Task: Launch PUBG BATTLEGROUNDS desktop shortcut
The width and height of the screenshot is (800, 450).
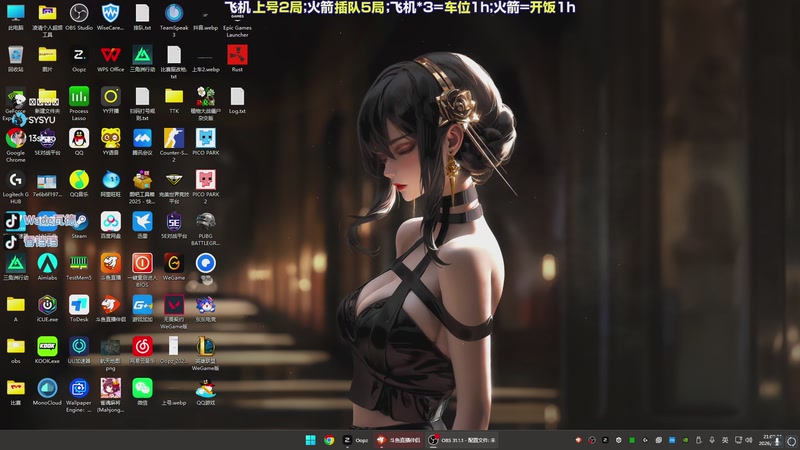Action: [x=205, y=228]
